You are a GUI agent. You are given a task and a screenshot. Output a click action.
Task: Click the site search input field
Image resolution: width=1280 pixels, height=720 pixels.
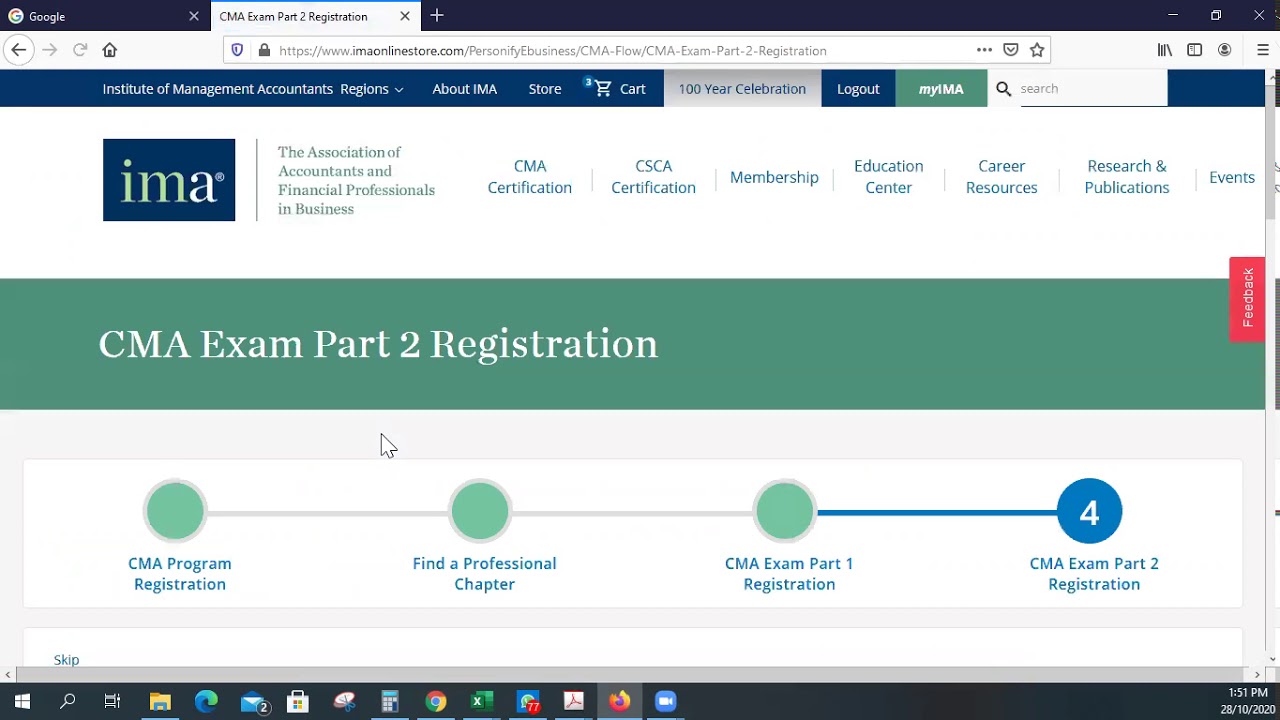1092,88
